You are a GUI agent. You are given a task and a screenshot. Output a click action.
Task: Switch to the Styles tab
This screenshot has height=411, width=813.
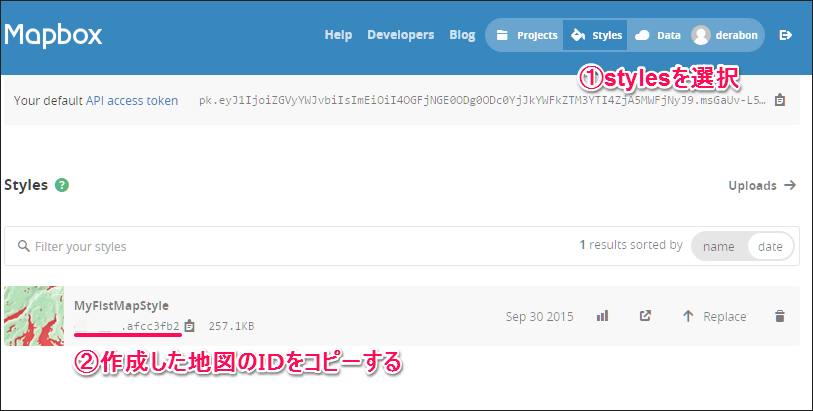tap(595, 35)
